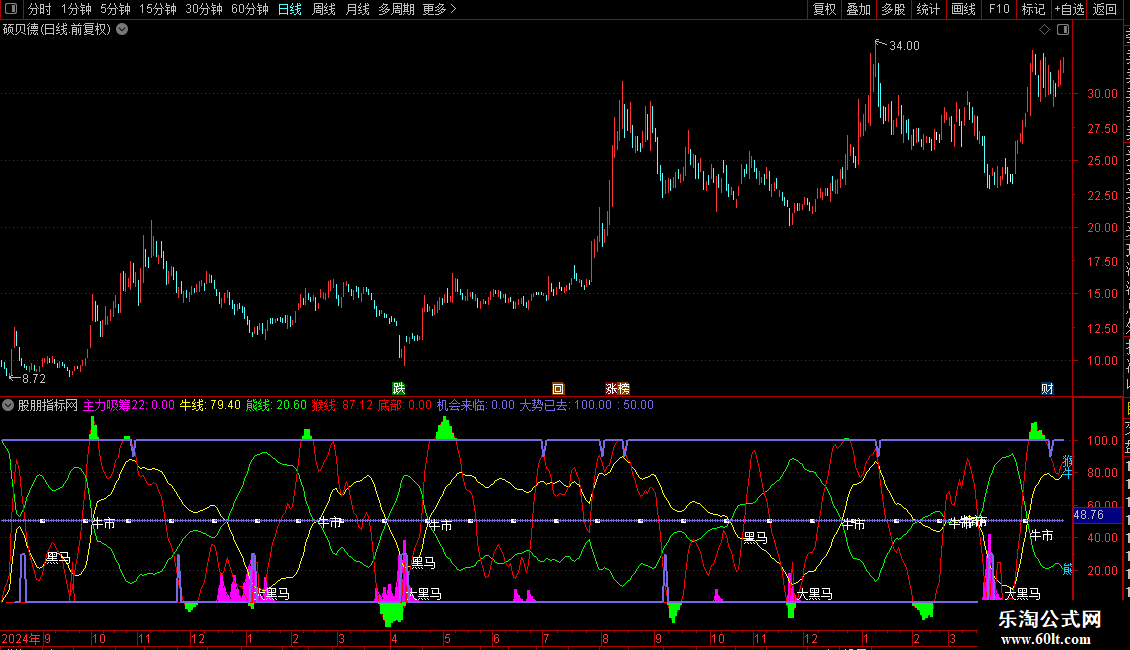1130x650 pixels.
Task: Switch to 日线 daily chart
Action: pyautogui.click(x=290, y=9)
